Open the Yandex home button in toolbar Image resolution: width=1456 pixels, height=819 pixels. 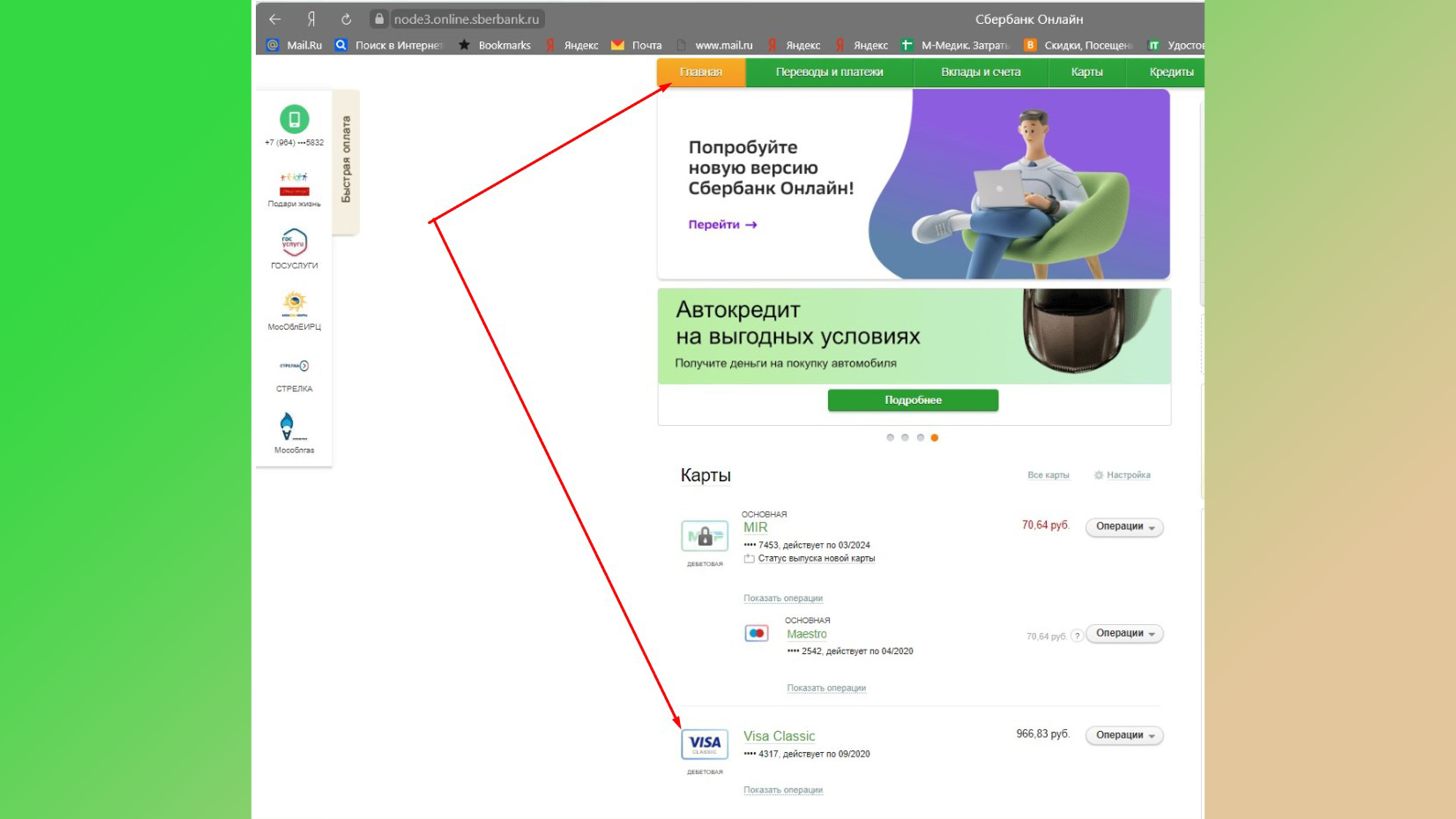point(311,19)
